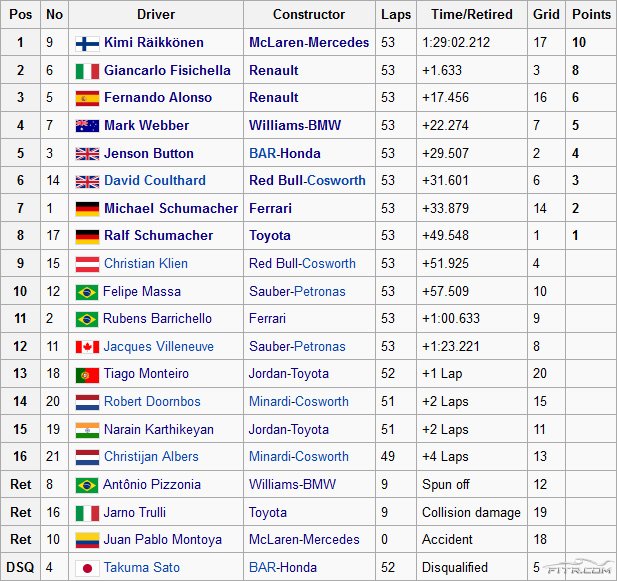617x581 pixels.
Task: Click the Indian flag beside Narain Karthikeyan
Action: [87, 430]
